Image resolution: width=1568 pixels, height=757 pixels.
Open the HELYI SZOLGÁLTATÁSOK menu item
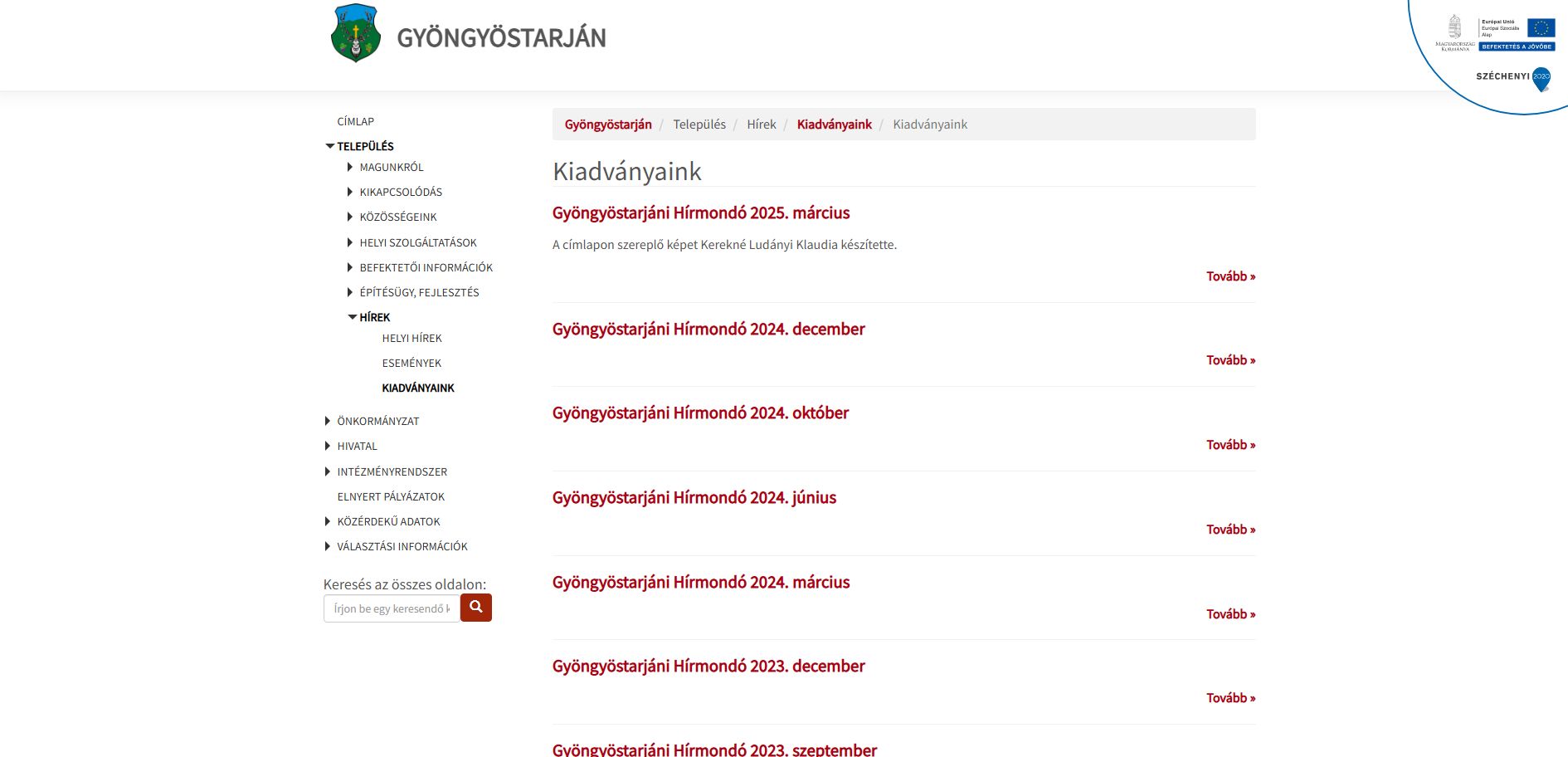click(418, 242)
